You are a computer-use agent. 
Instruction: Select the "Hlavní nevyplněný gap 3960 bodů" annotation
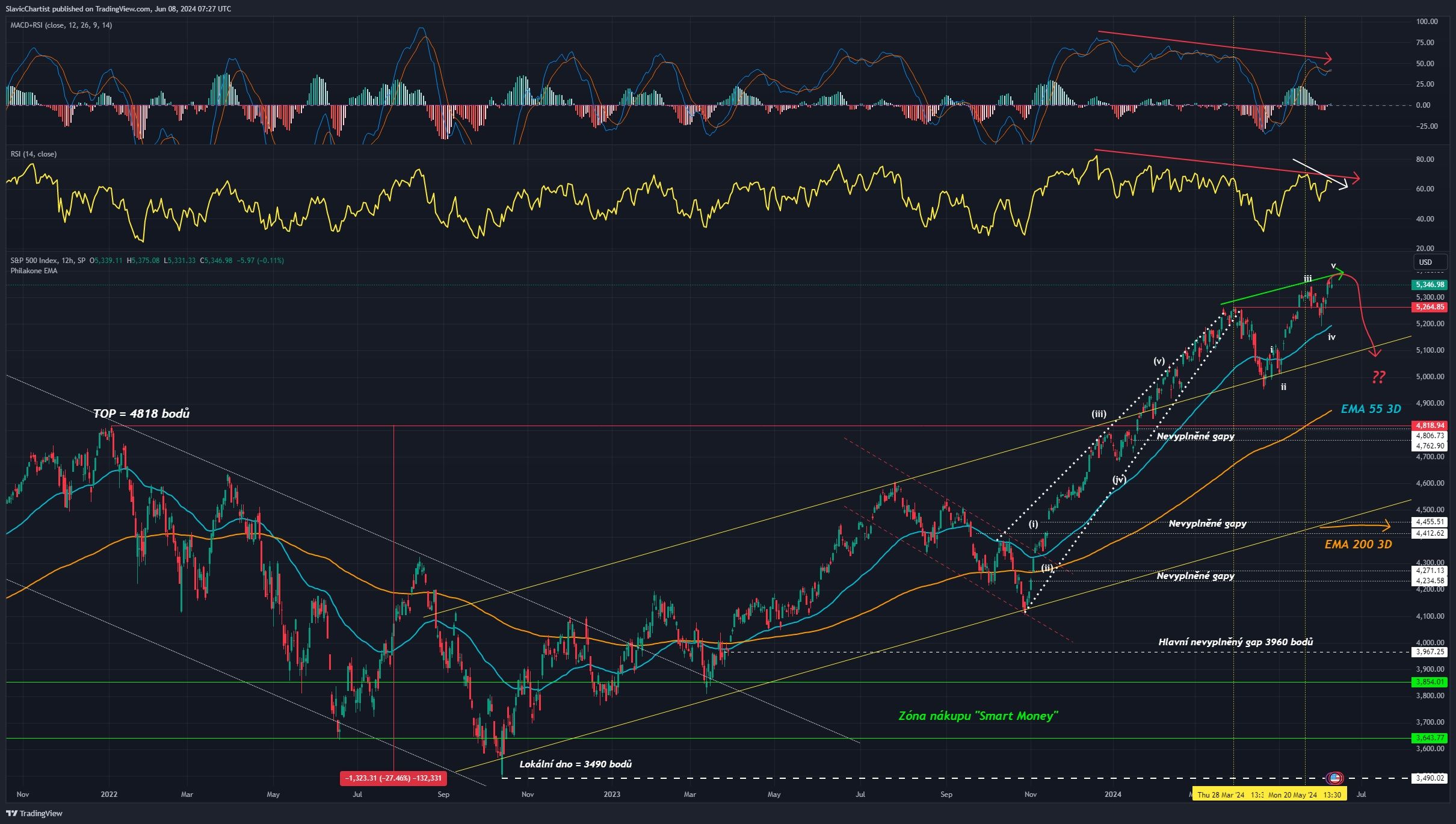point(1236,642)
